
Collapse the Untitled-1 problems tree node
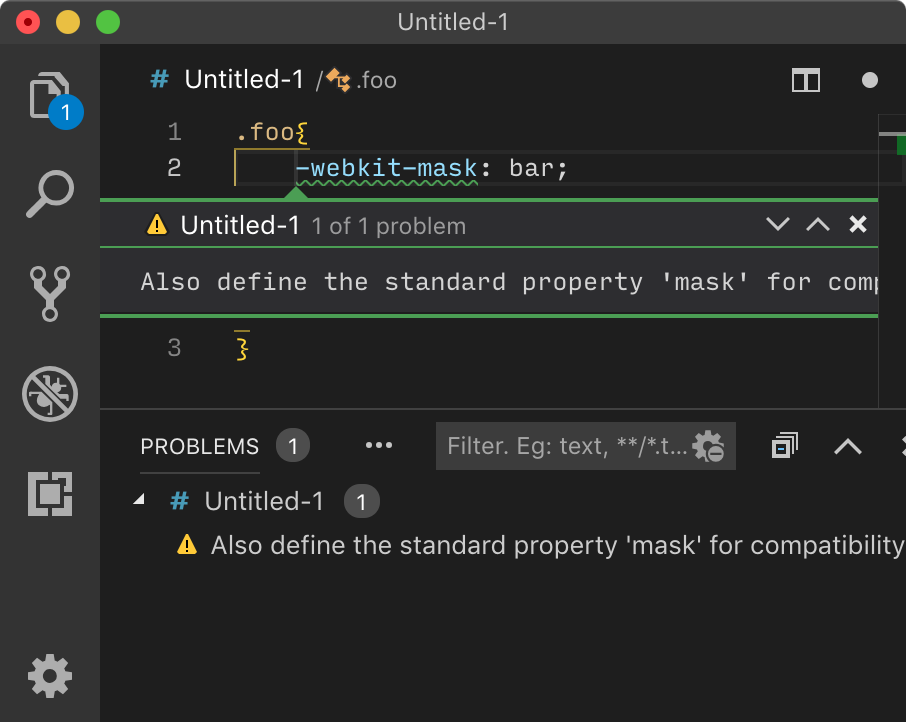click(139, 500)
